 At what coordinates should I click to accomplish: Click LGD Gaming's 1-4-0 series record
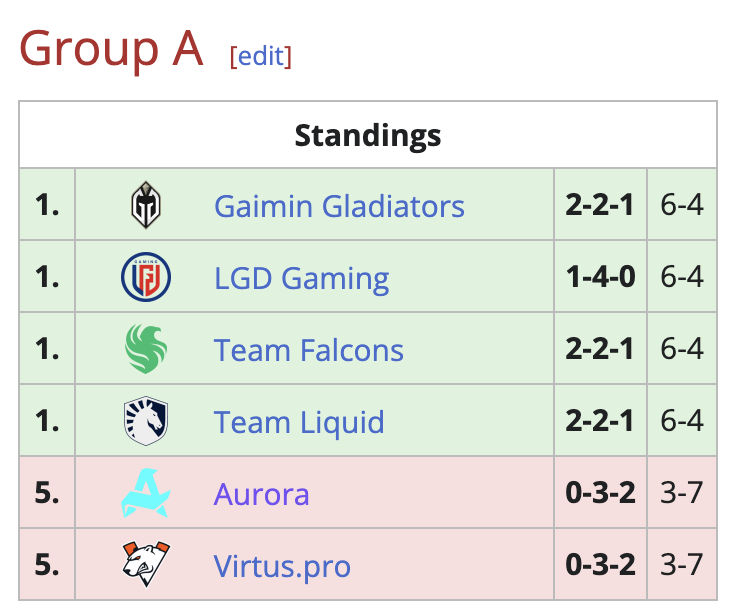pyautogui.click(x=600, y=278)
